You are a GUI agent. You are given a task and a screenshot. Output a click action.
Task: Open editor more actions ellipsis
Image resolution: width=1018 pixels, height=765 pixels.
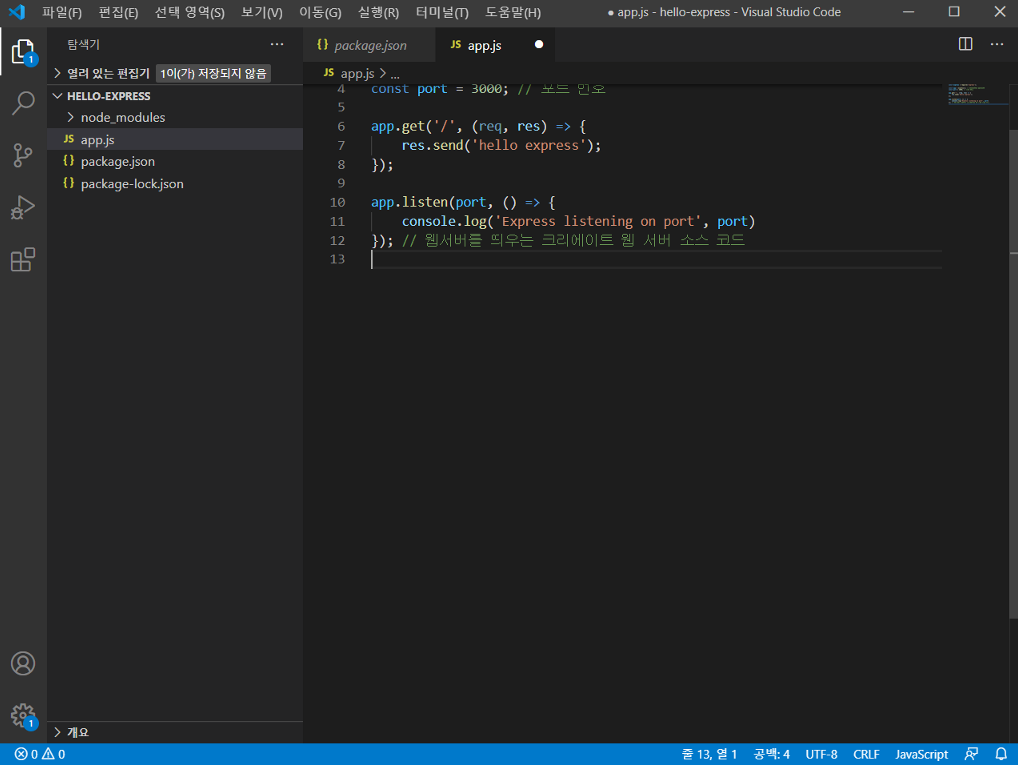[x=997, y=44]
